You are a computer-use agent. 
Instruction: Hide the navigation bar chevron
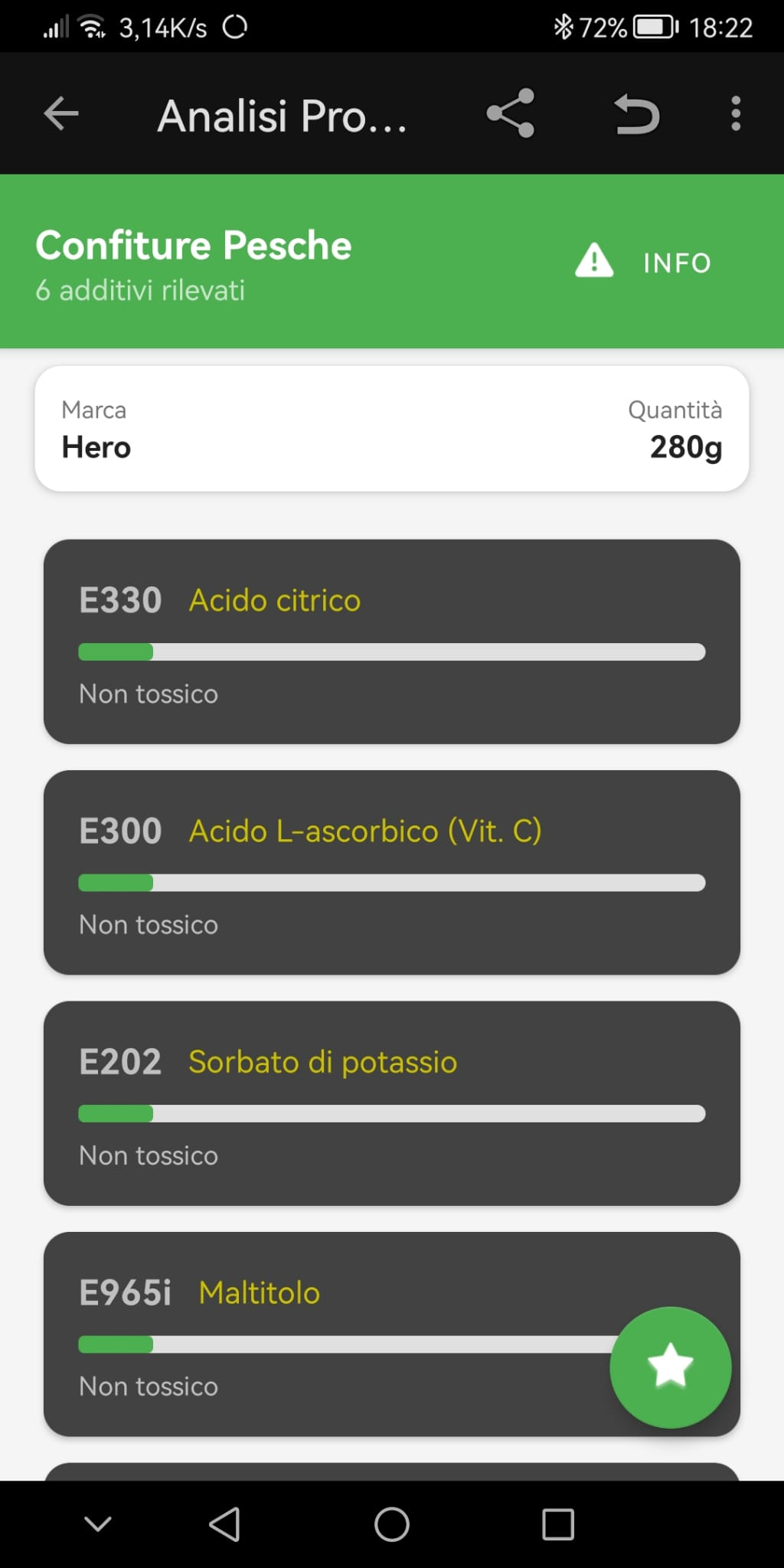[x=98, y=1524]
